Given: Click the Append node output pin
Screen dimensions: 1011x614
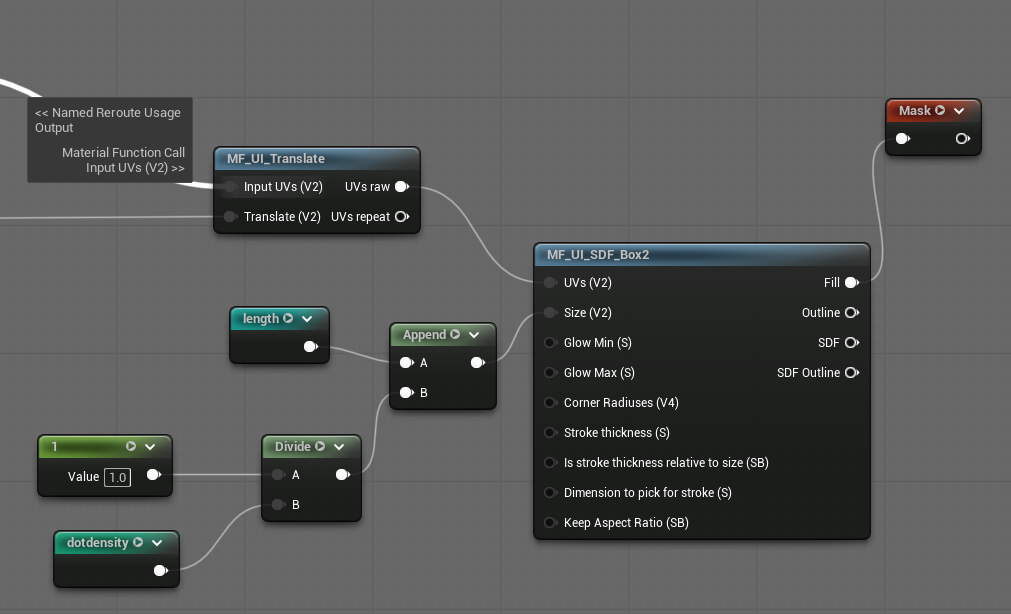Looking at the screenshot, I should (x=478, y=363).
